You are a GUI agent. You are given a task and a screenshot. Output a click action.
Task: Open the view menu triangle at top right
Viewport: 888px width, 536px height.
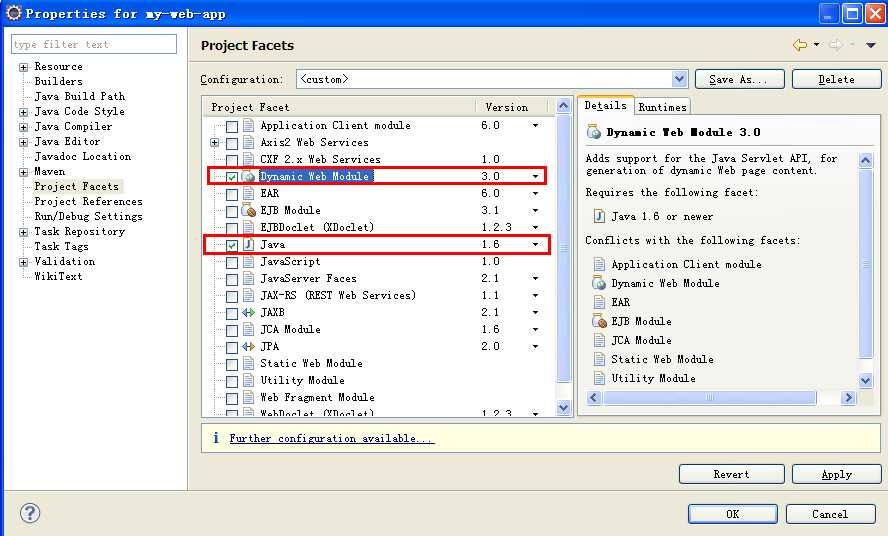870,45
